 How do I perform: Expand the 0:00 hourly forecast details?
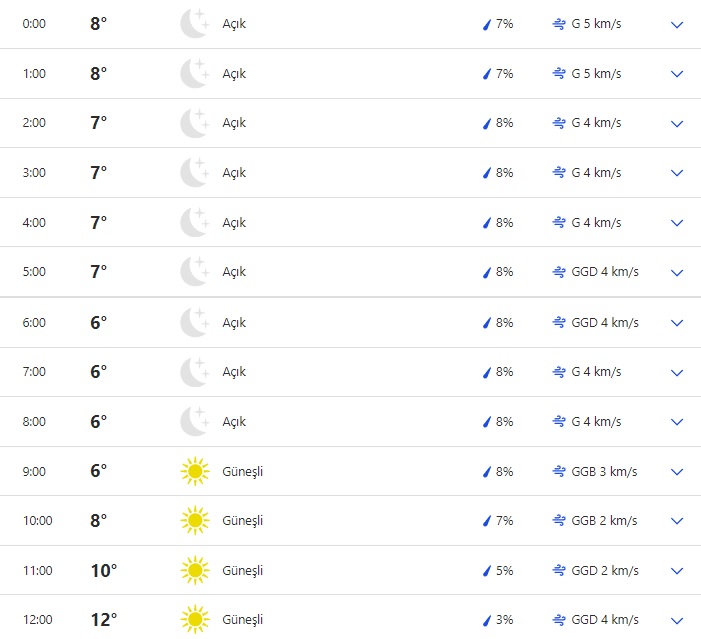point(677,24)
